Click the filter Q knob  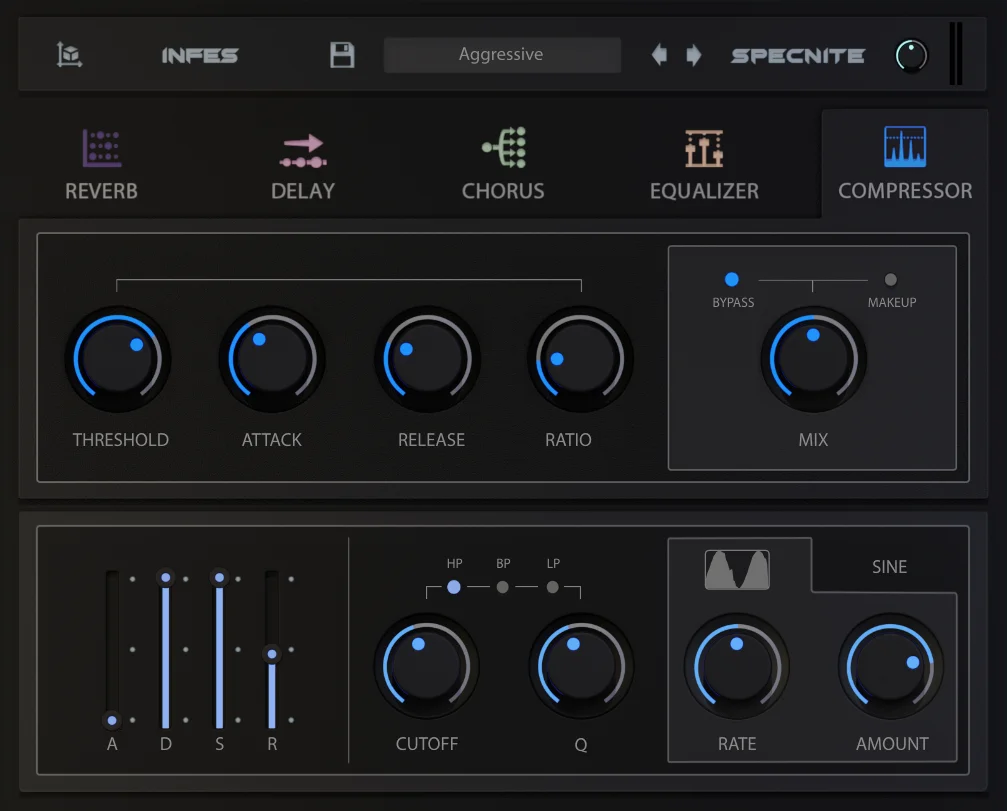tap(581, 666)
